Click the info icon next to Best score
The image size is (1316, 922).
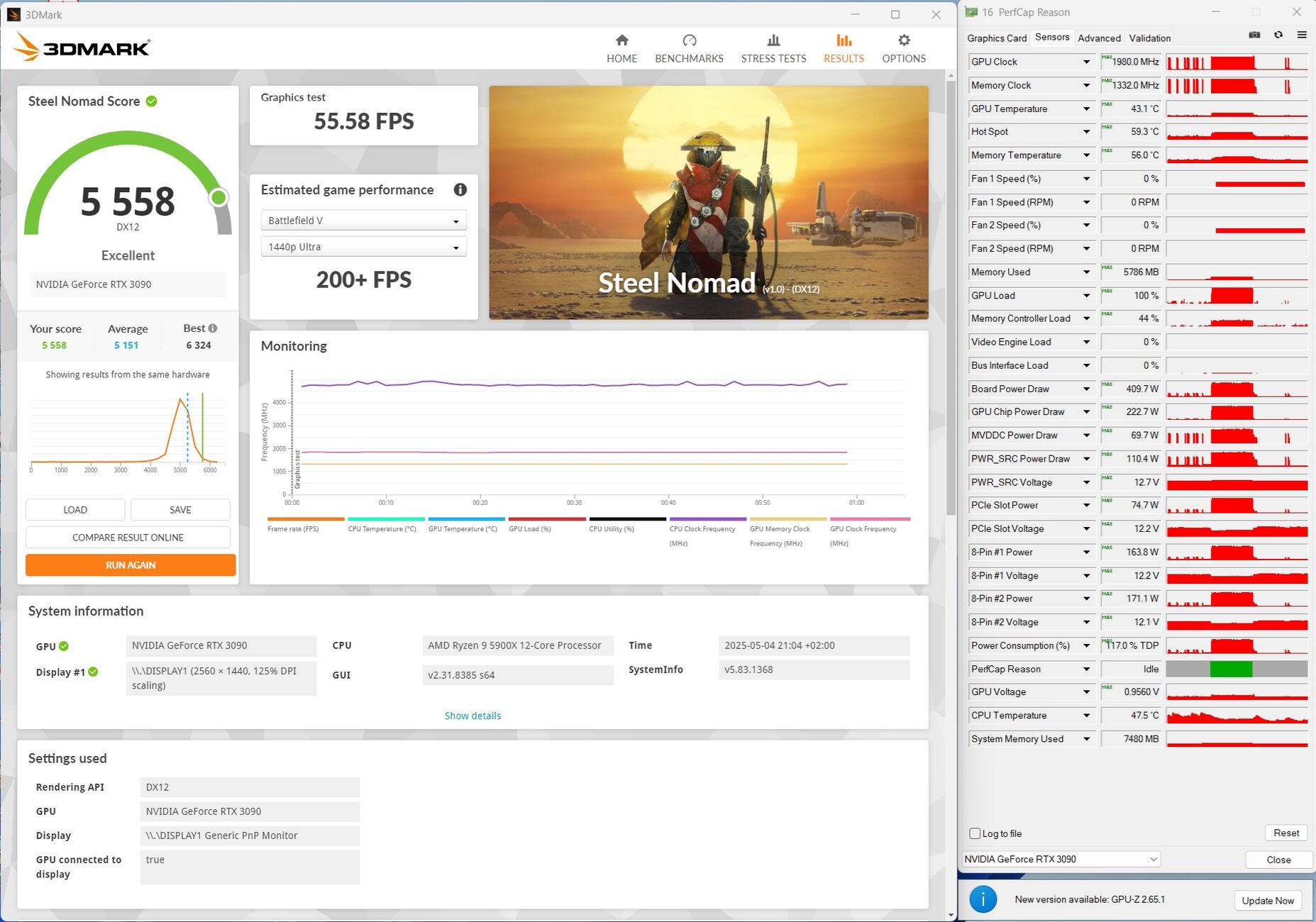click(213, 328)
